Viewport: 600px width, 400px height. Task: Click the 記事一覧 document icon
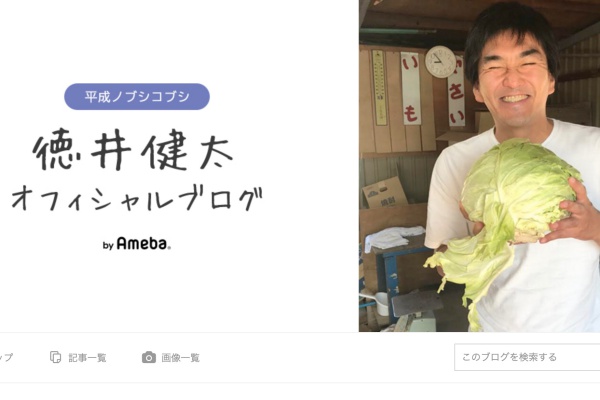55,357
